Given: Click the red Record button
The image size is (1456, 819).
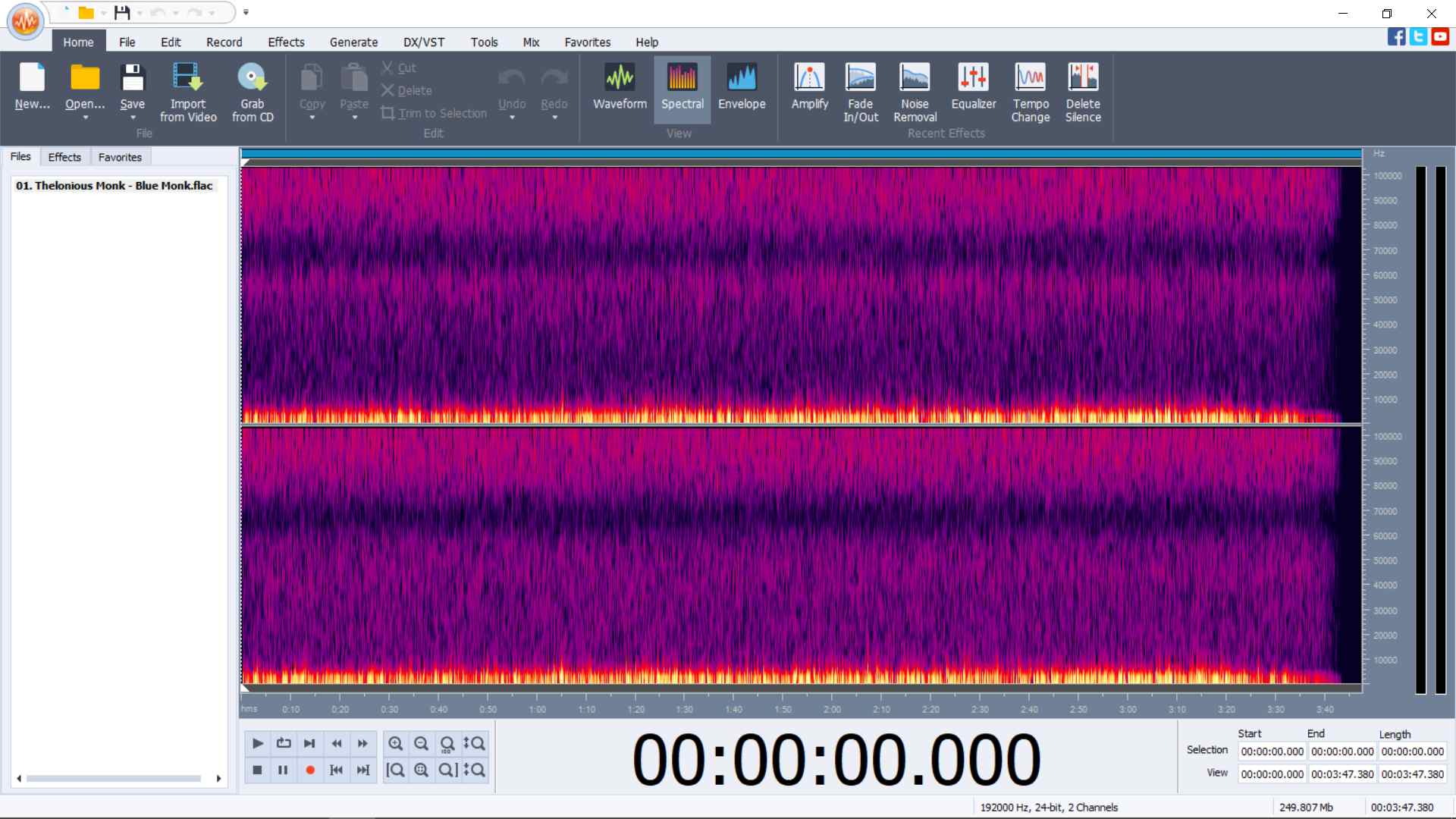Looking at the screenshot, I should [x=309, y=770].
